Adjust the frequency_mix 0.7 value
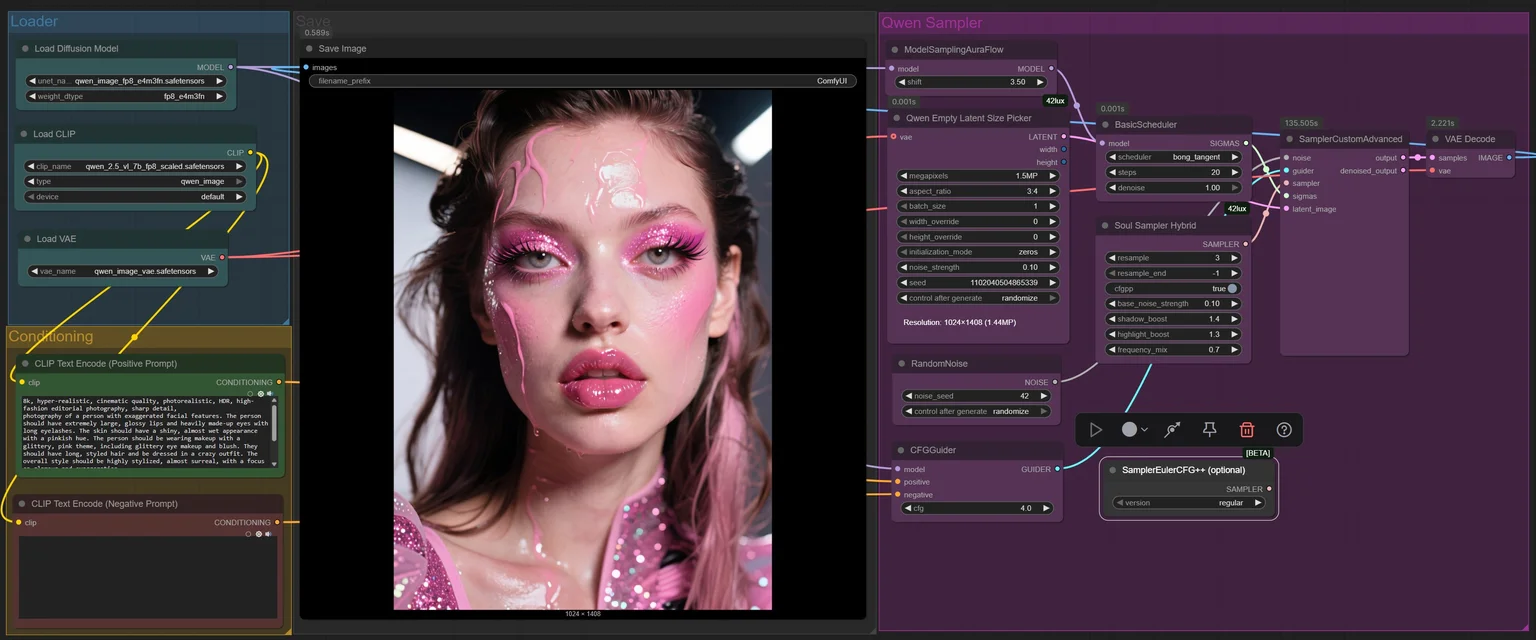Viewport: 1536px width, 640px height. pyautogui.click(x=1174, y=350)
